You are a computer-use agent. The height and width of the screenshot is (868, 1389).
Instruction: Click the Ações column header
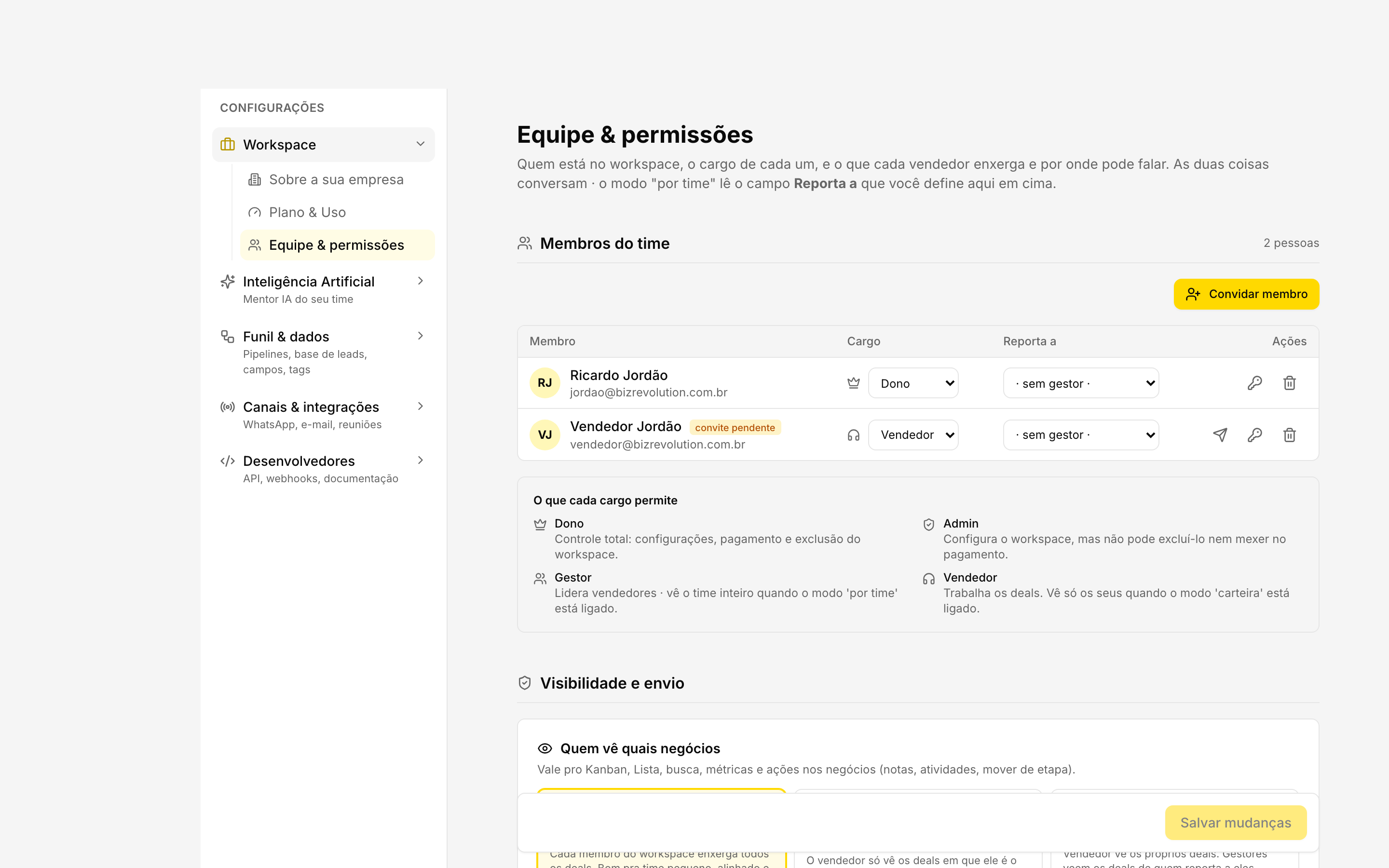(x=1289, y=341)
